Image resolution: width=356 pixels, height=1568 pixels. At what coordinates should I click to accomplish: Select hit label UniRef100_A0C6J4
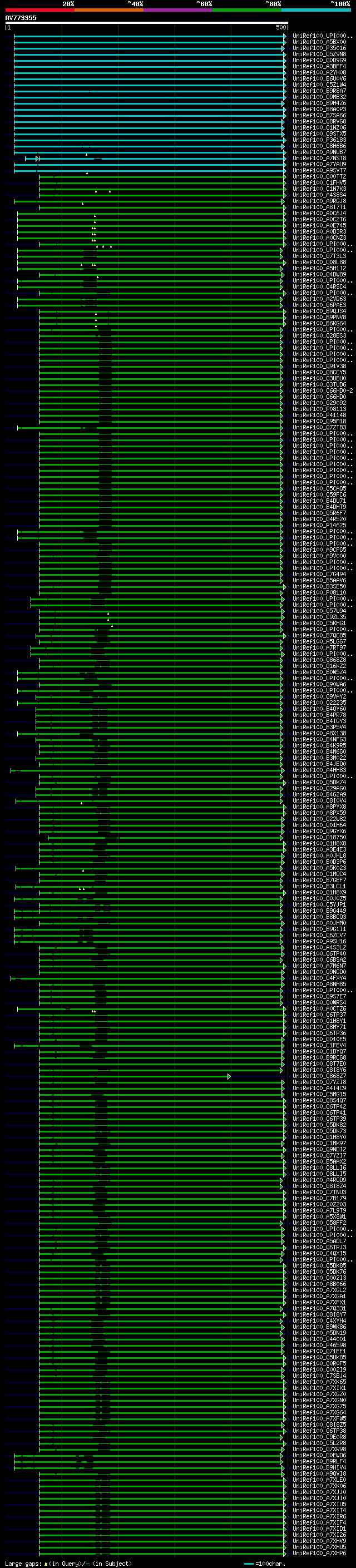coord(319,213)
